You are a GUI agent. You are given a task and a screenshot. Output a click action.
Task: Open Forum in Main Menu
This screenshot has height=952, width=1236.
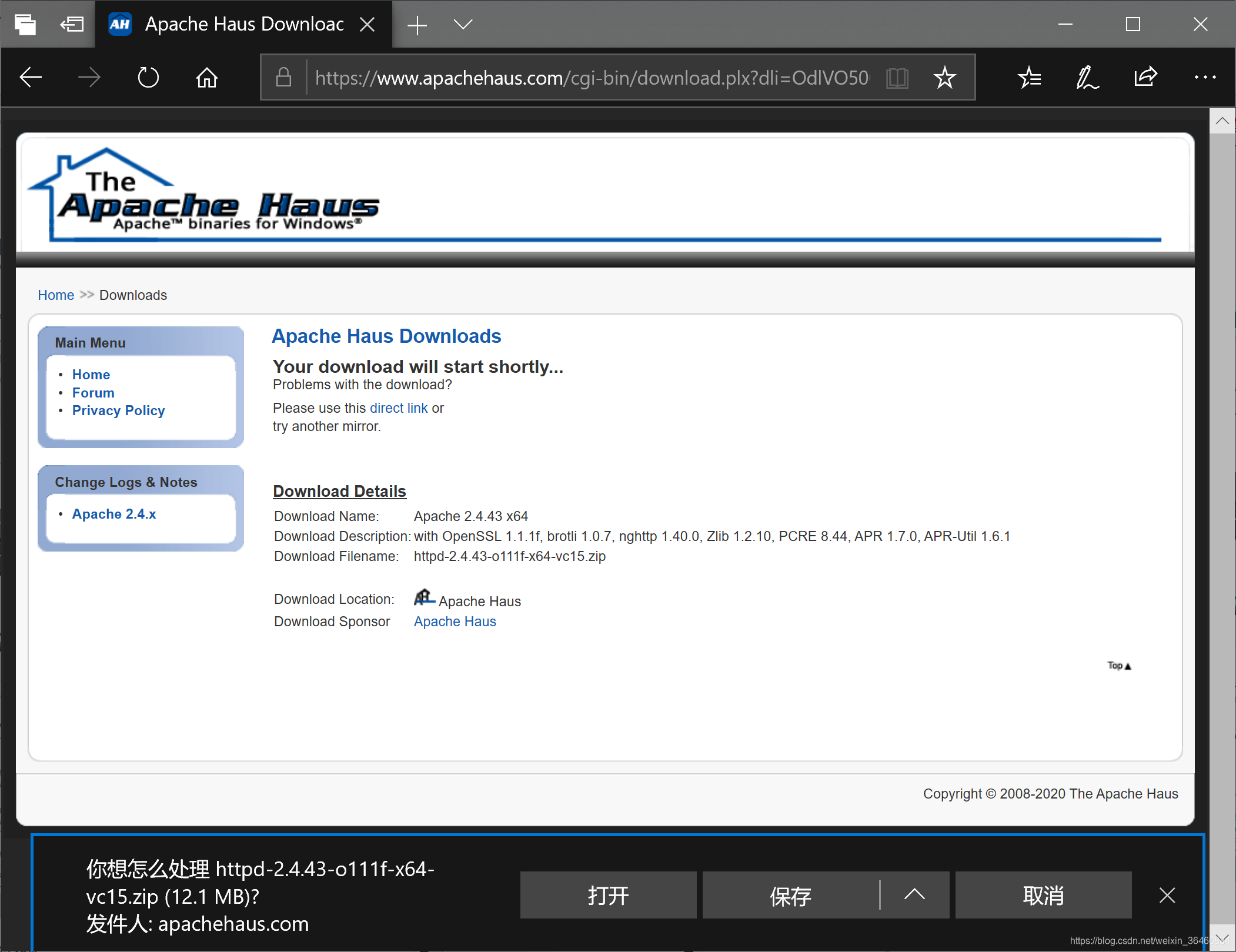click(x=93, y=393)
